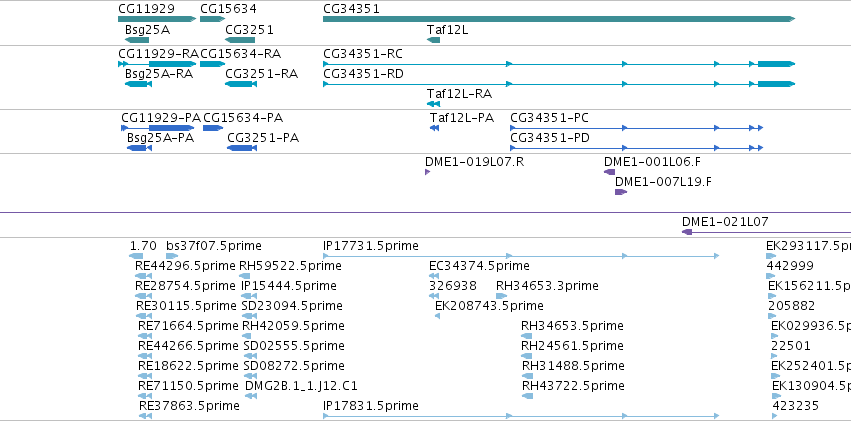Select the RH34653.3prime EST arrow

pos(501,296)
